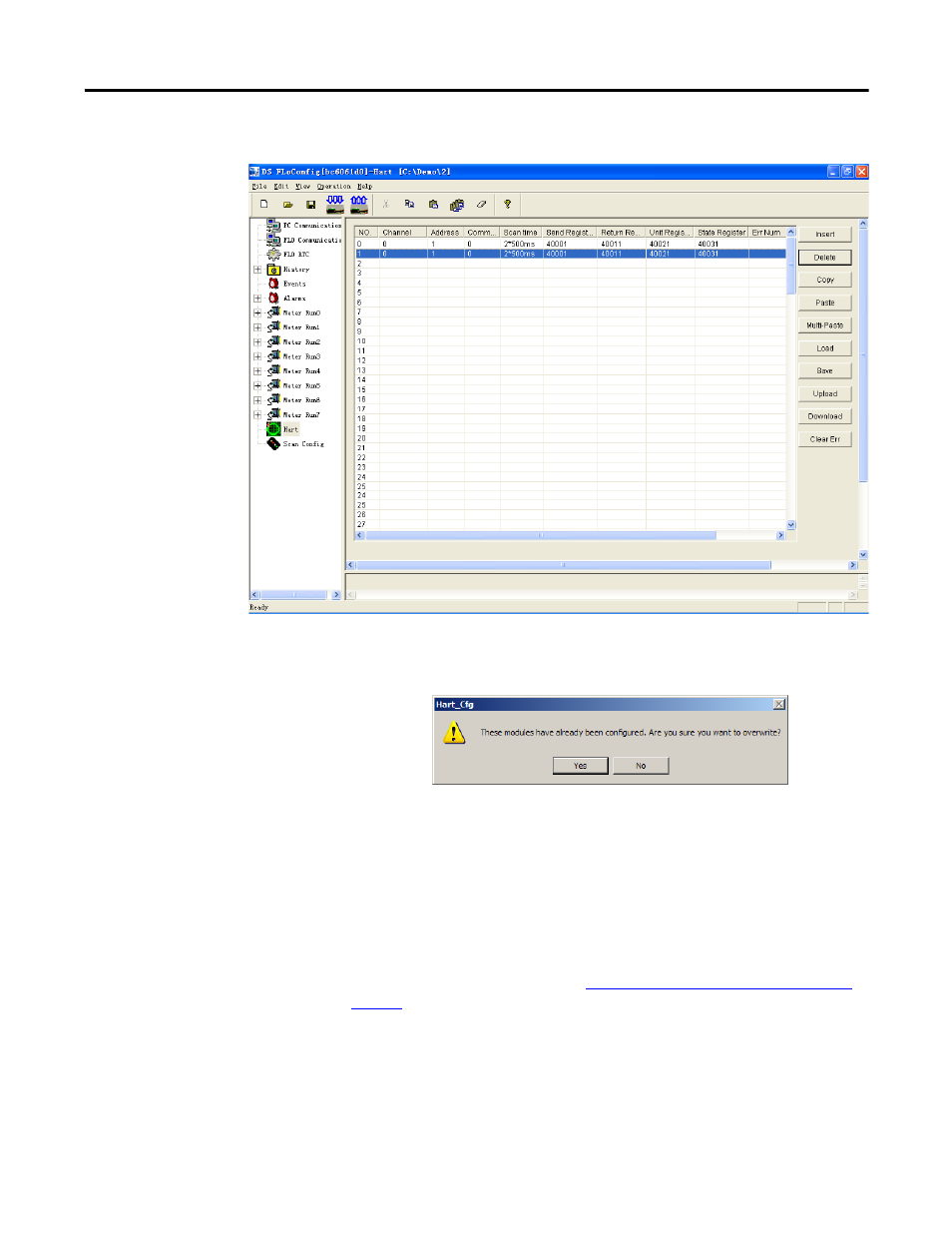
Task: Click the Multi-Paste button
Action: (825, 325)
